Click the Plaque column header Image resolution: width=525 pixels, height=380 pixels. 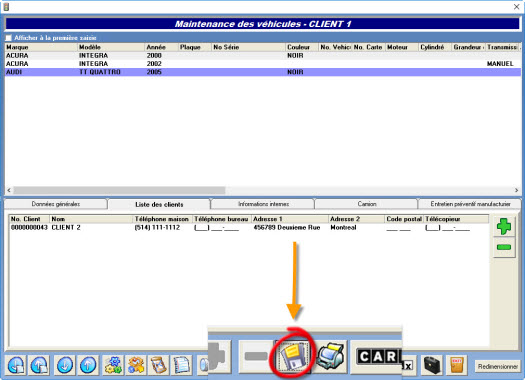tap(195, 47)
